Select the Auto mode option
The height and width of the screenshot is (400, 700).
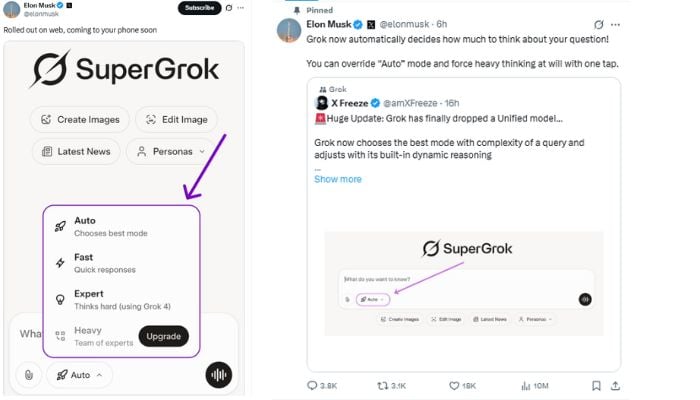[x=110, y=226]
